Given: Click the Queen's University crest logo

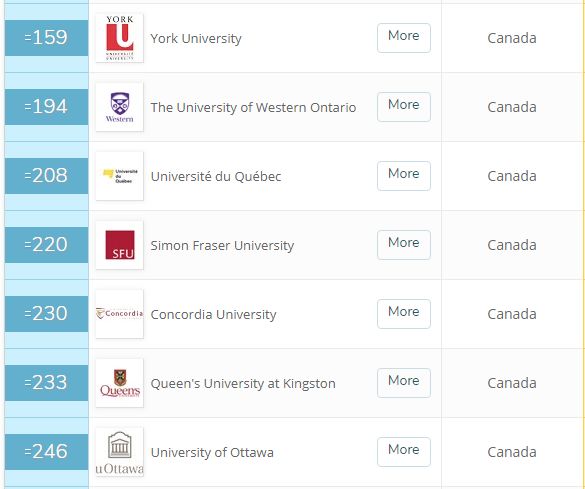Looking at the screenshot, I should (119, 383).
